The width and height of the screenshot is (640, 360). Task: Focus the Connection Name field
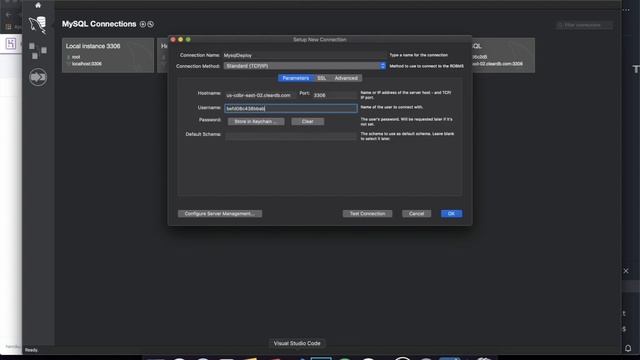coord(304,55)
